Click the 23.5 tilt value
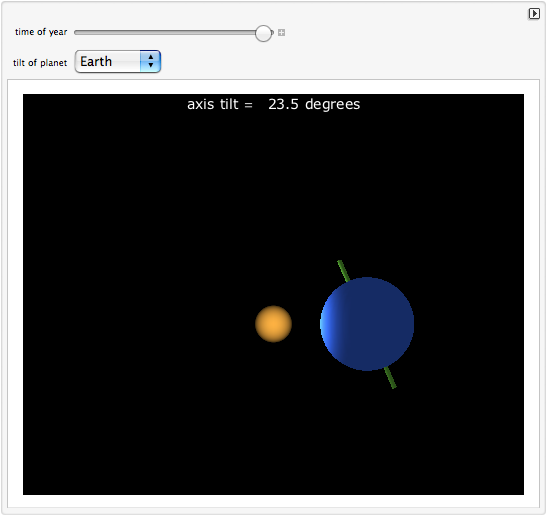The height and width of the screenshot is (516, 547). click(283, 104)
